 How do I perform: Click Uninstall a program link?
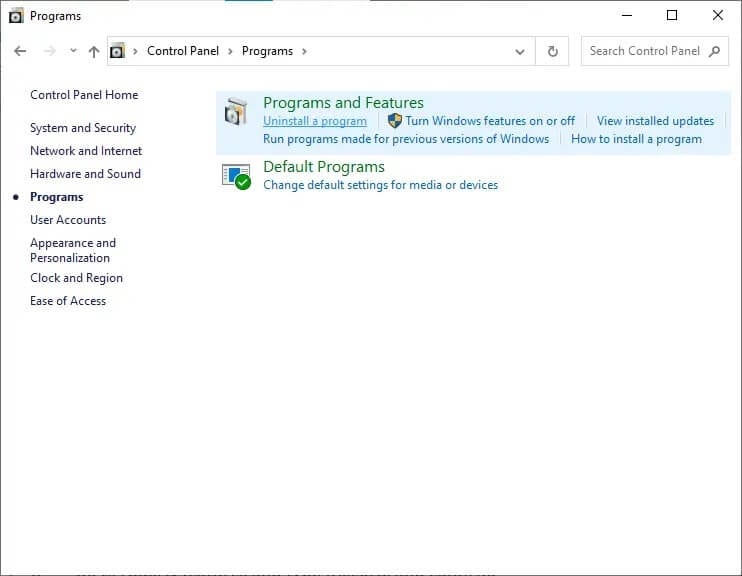pyautogui.click(x=315, y=121)
